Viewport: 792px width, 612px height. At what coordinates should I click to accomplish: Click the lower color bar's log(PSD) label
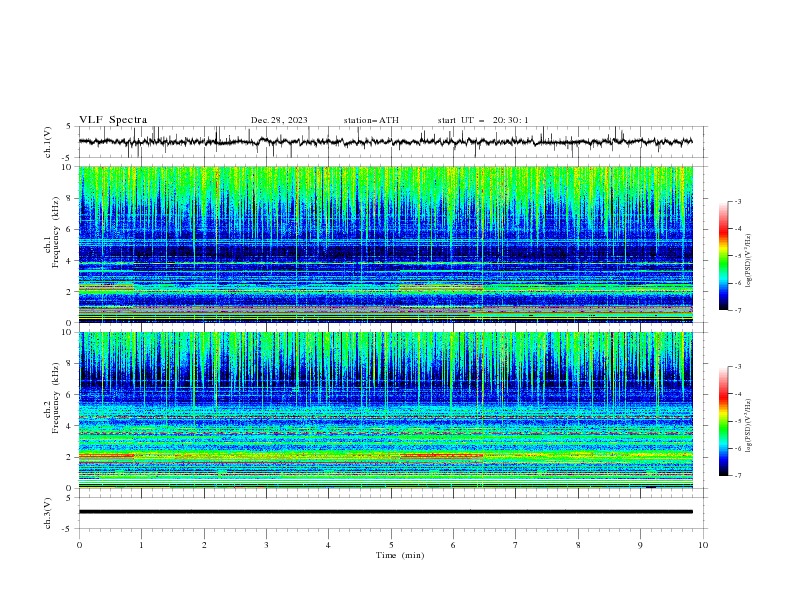(748, 426)
